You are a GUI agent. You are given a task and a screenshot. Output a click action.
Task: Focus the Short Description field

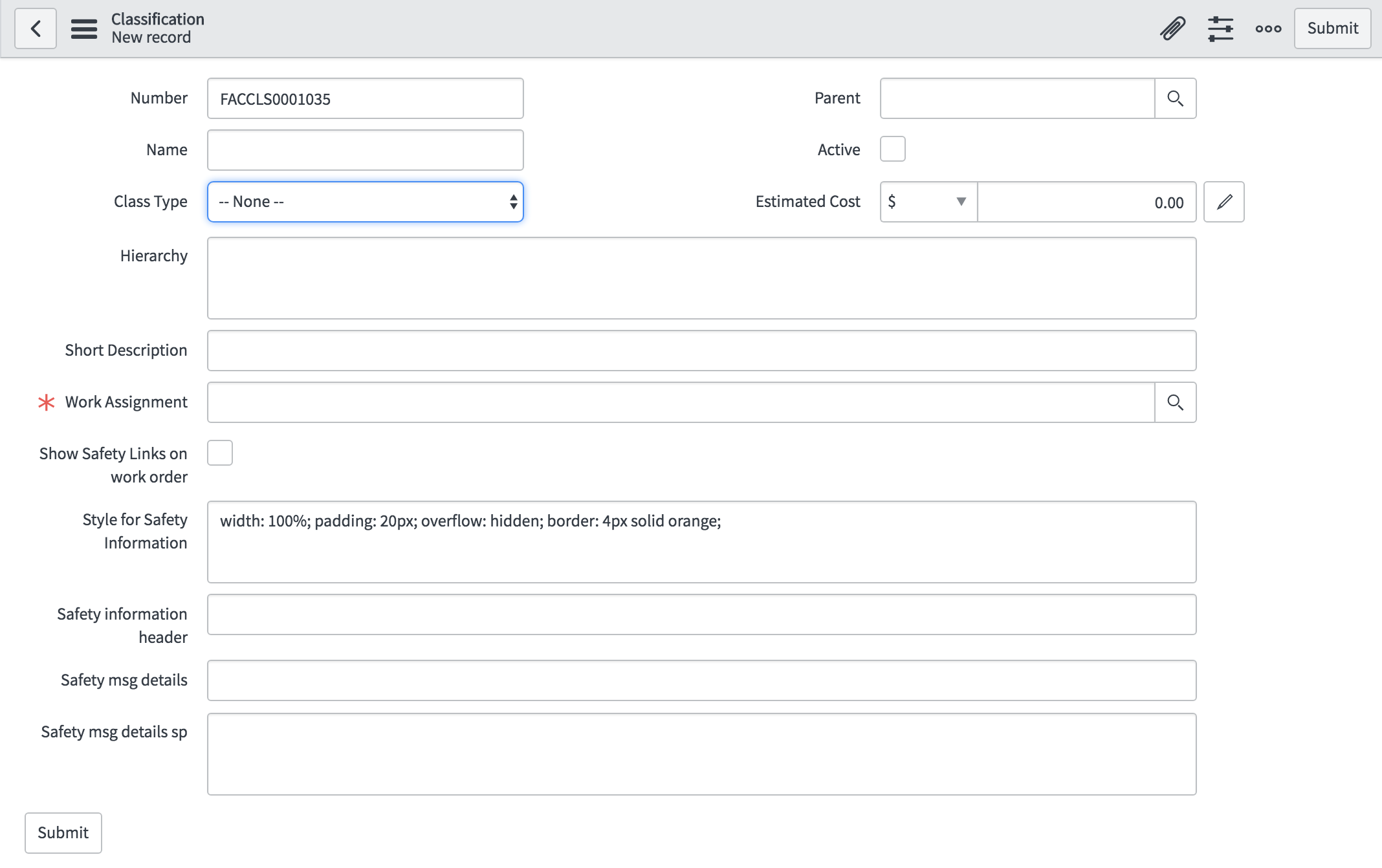pyautogui.click(x=701, y=351)
